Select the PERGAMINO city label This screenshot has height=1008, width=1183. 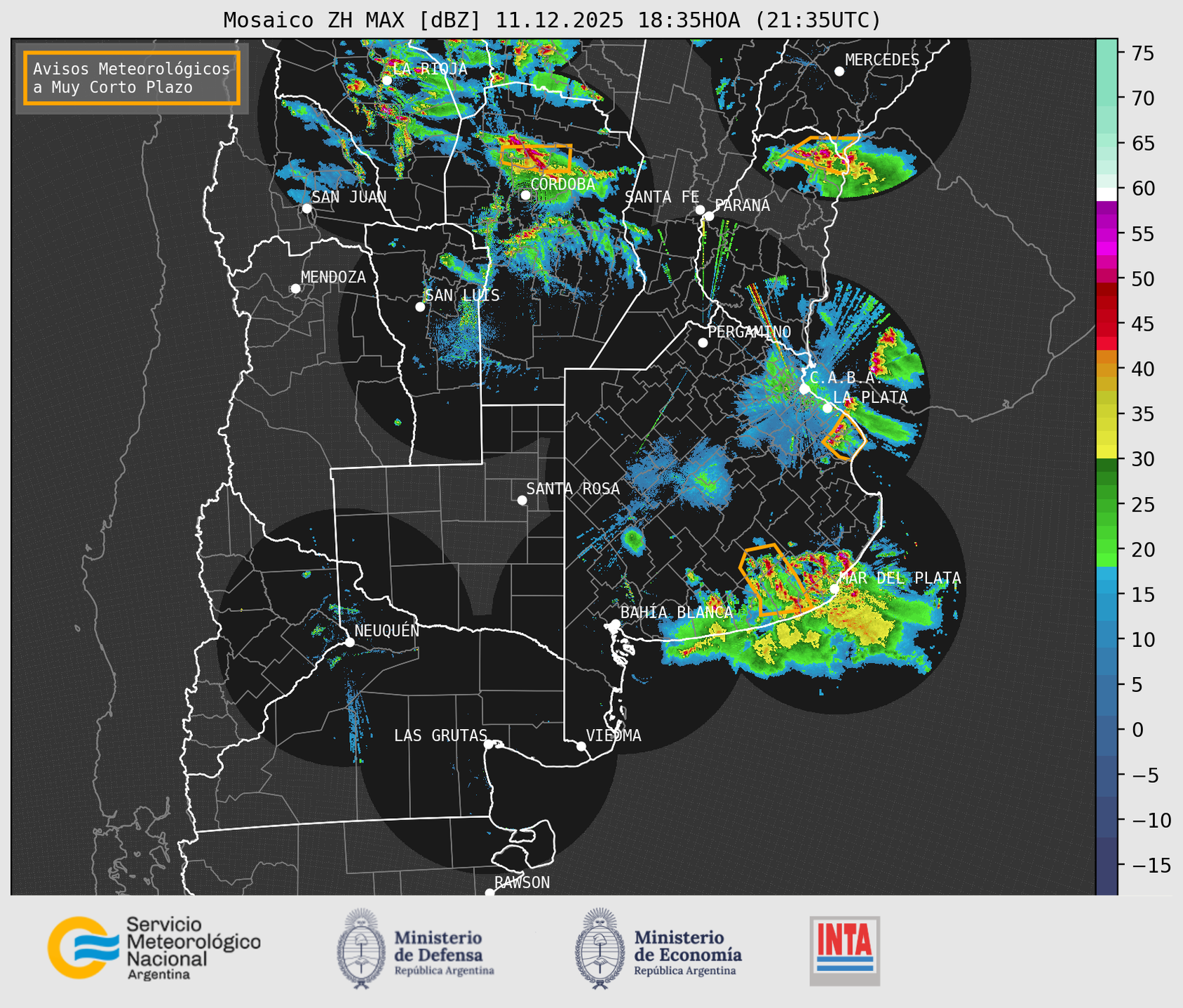pos(749,332)
